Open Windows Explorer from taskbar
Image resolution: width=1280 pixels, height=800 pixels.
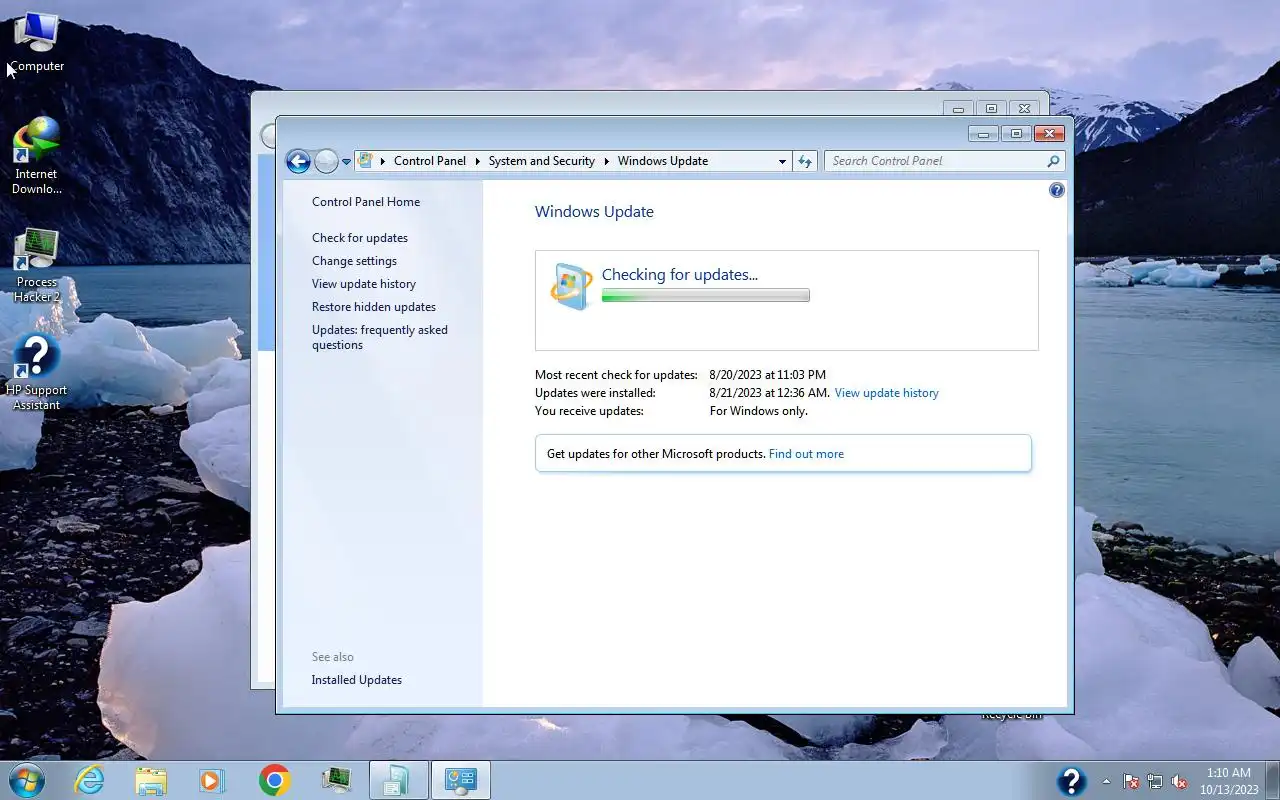[x=151, y=780]
